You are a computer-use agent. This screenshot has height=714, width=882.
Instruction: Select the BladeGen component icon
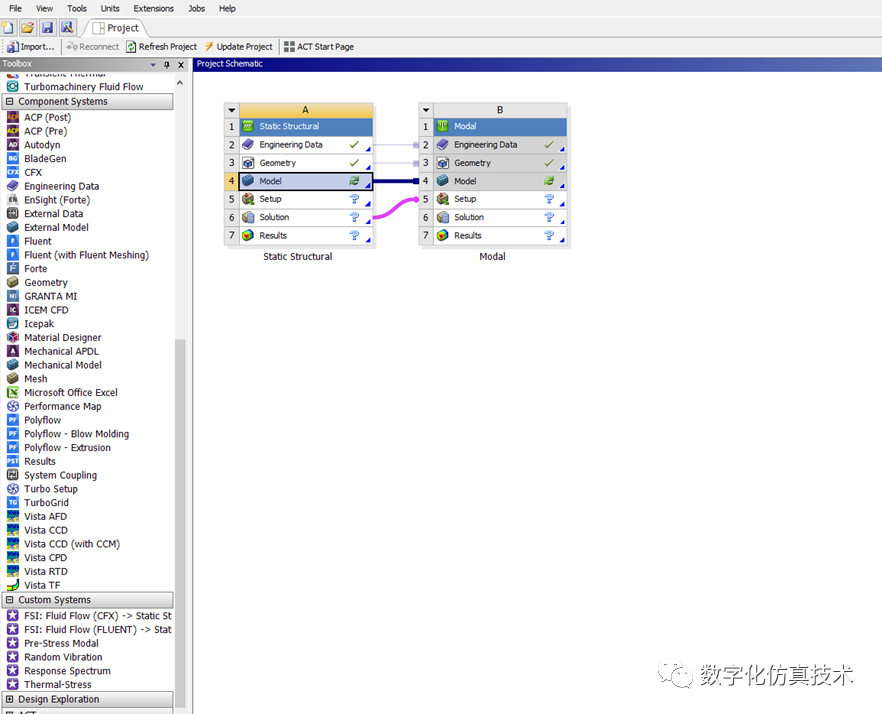12,159
